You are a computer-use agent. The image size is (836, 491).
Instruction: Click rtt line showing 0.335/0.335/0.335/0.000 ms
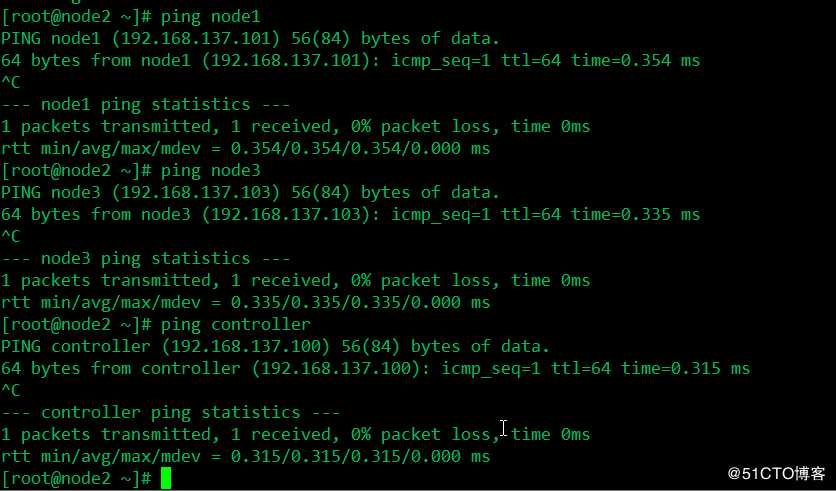pos(245,302)
